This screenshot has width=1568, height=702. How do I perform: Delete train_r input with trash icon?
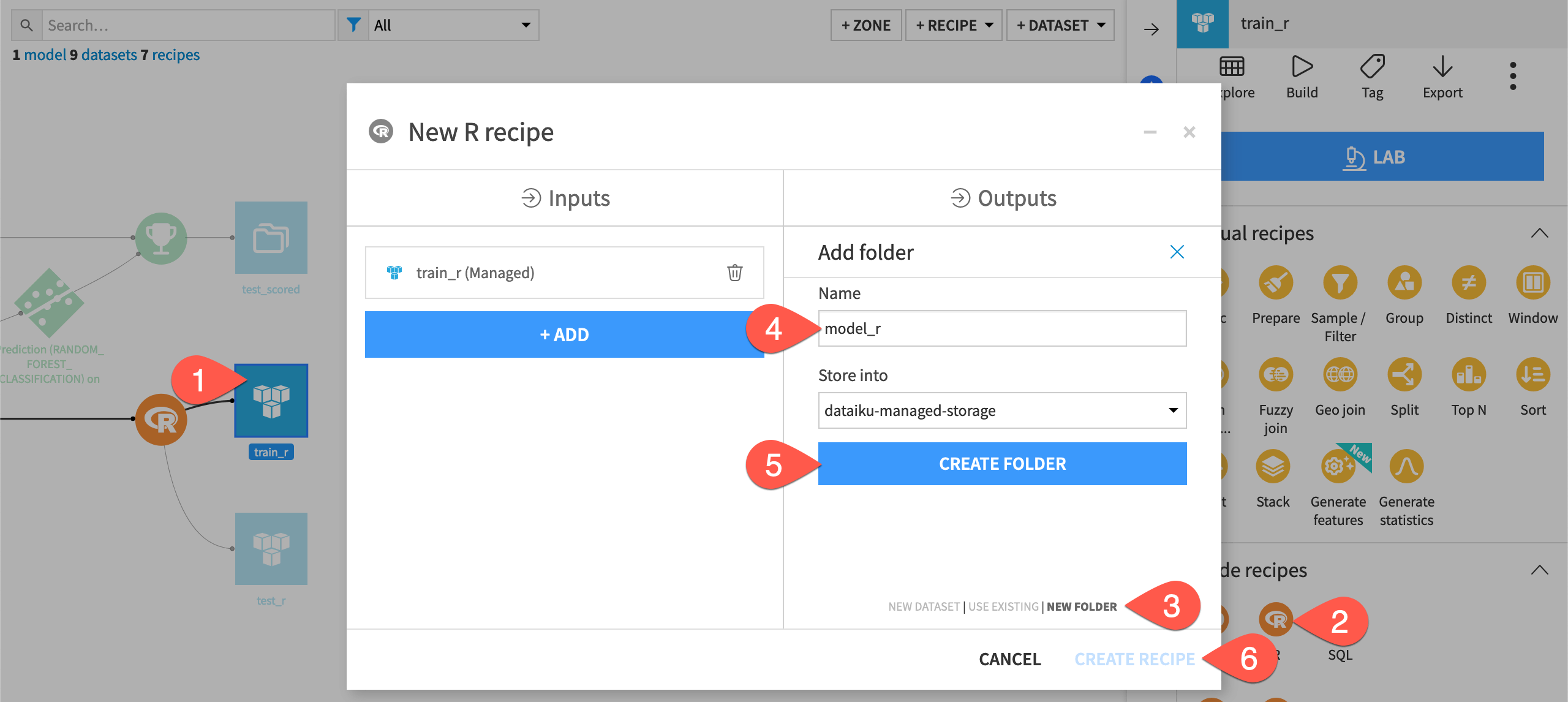(x=735, y=273)
